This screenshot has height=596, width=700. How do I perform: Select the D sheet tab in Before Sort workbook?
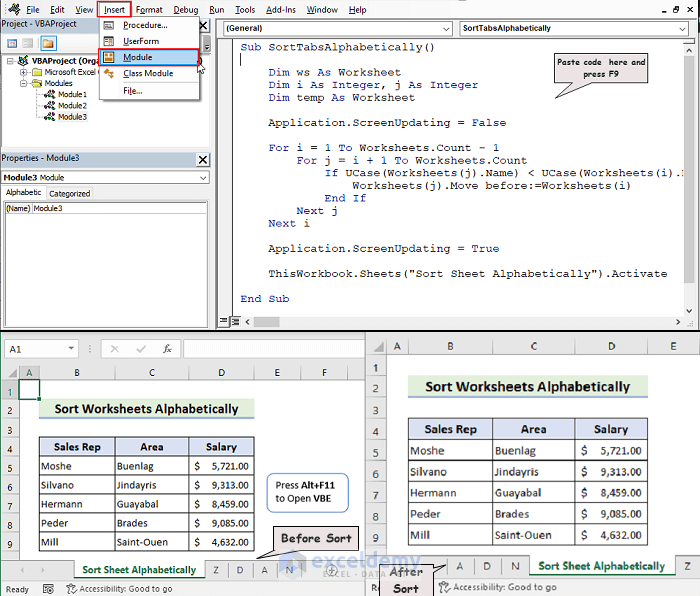click(x=240, y=570)
